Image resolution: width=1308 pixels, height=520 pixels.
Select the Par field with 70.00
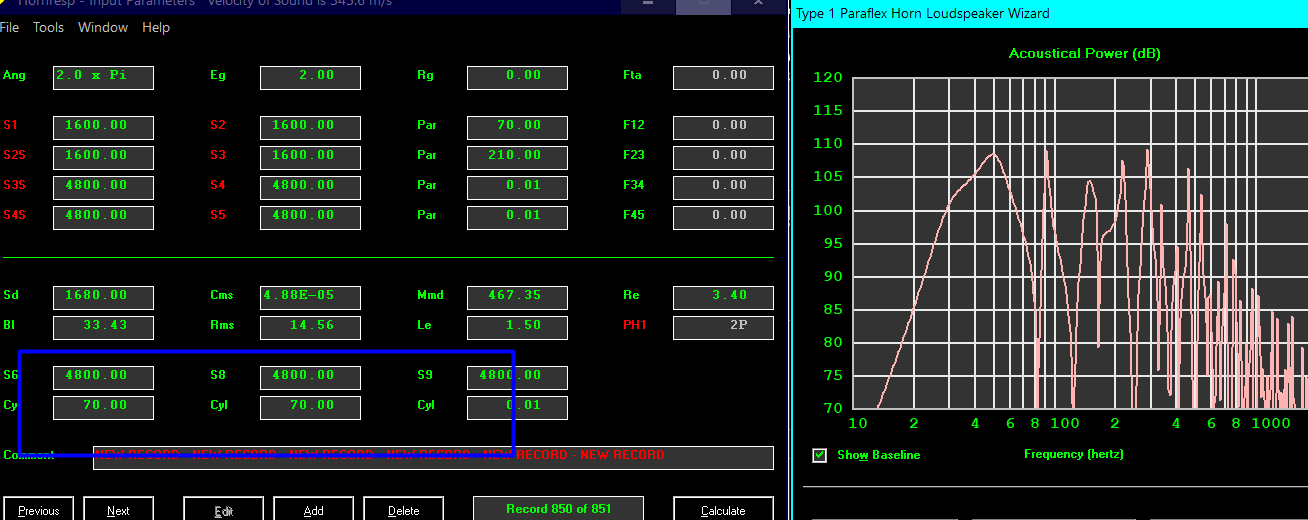click(x=517, y=127)
